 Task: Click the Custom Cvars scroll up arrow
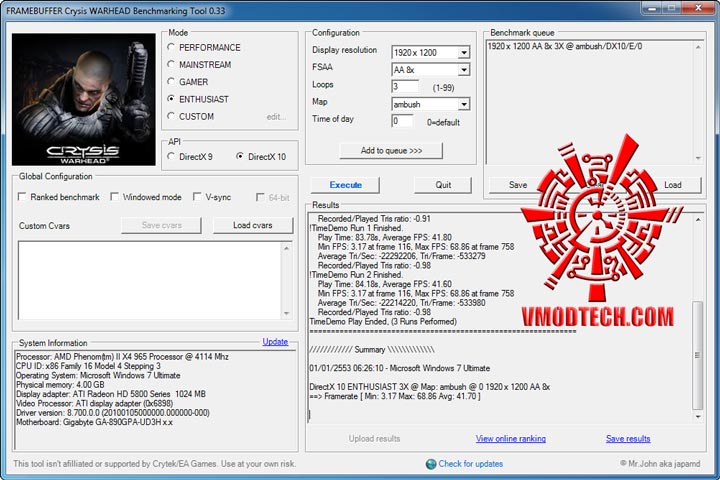pos(287,248)
